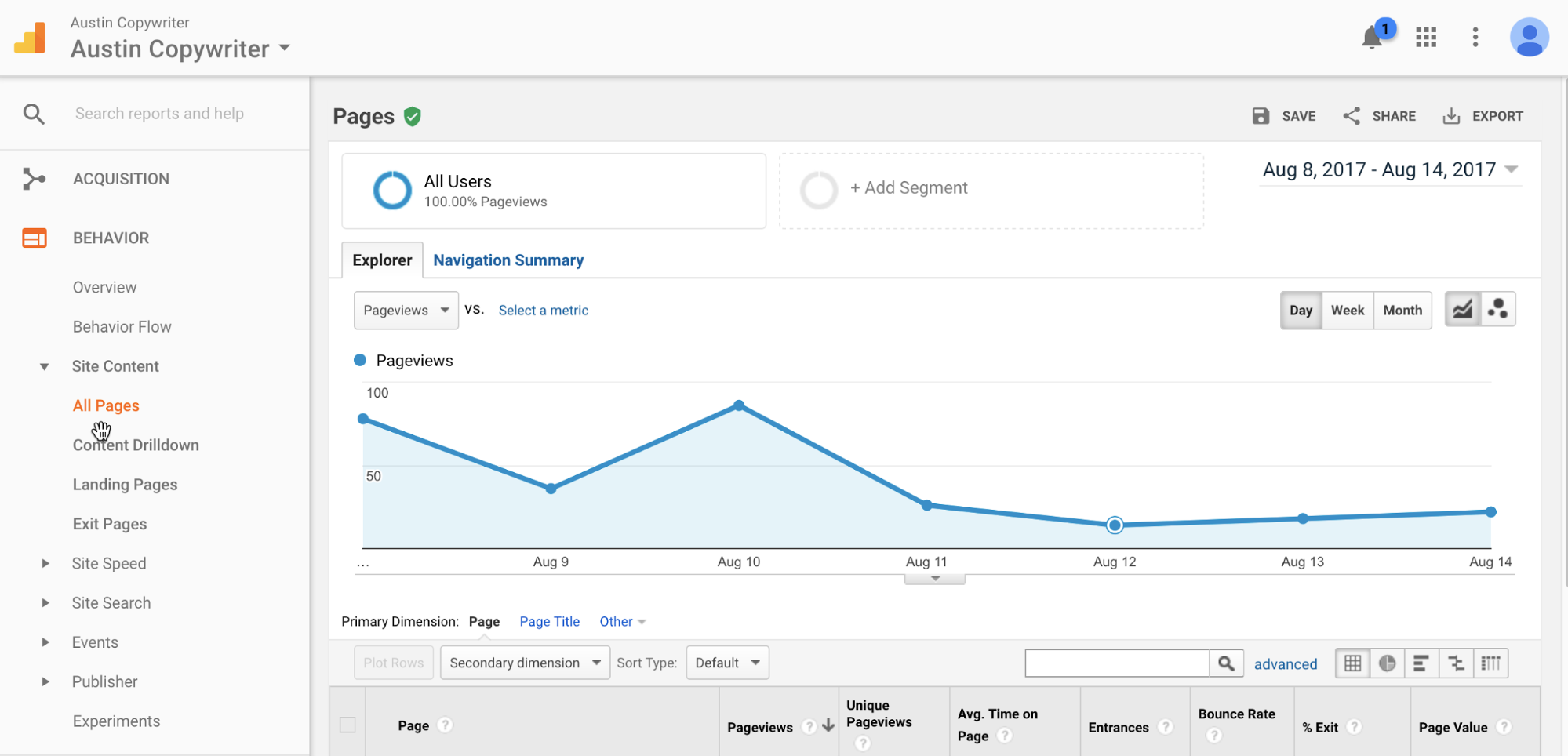Open the Landing Pages report
The image size is (1568, 756).
125,484
